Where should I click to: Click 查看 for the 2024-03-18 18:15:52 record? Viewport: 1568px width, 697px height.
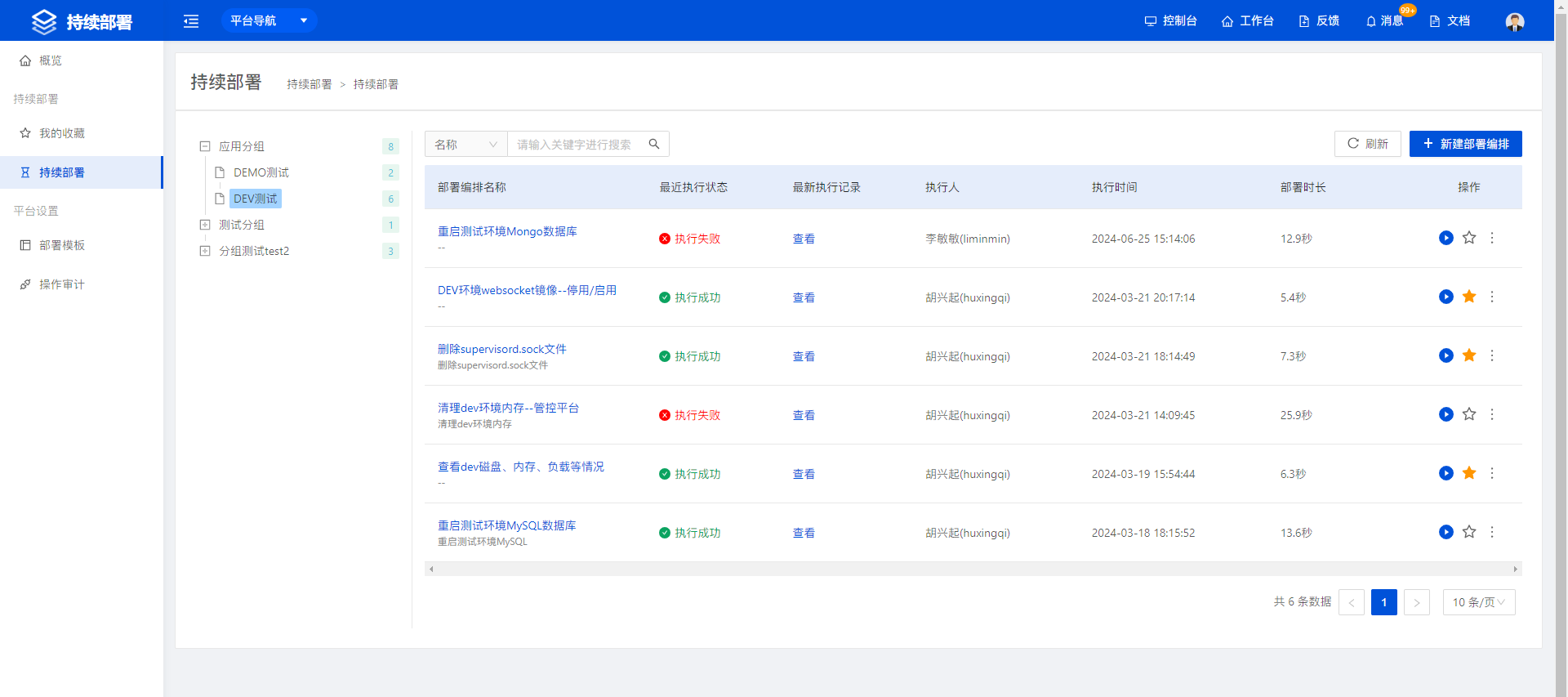point(804,533)
